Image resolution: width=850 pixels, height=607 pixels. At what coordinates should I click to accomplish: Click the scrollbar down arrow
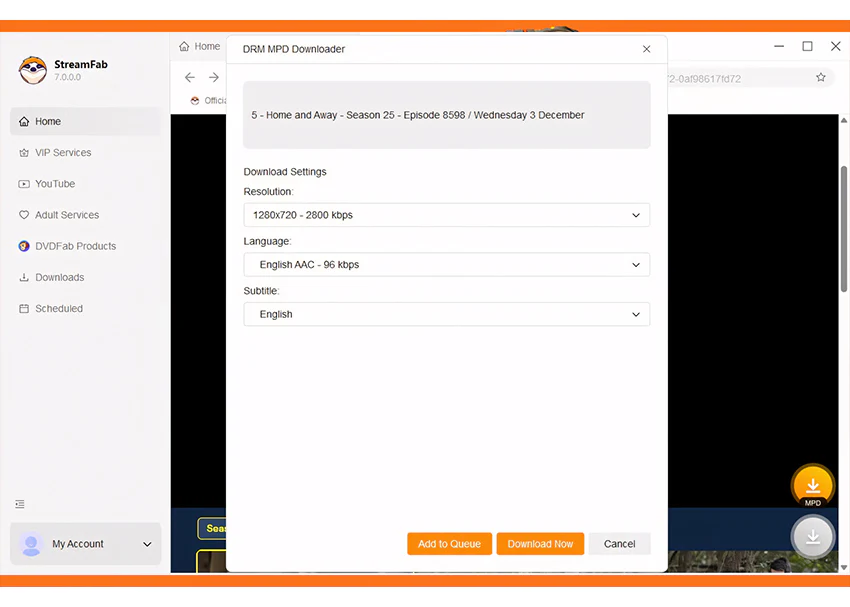point(843,567)
